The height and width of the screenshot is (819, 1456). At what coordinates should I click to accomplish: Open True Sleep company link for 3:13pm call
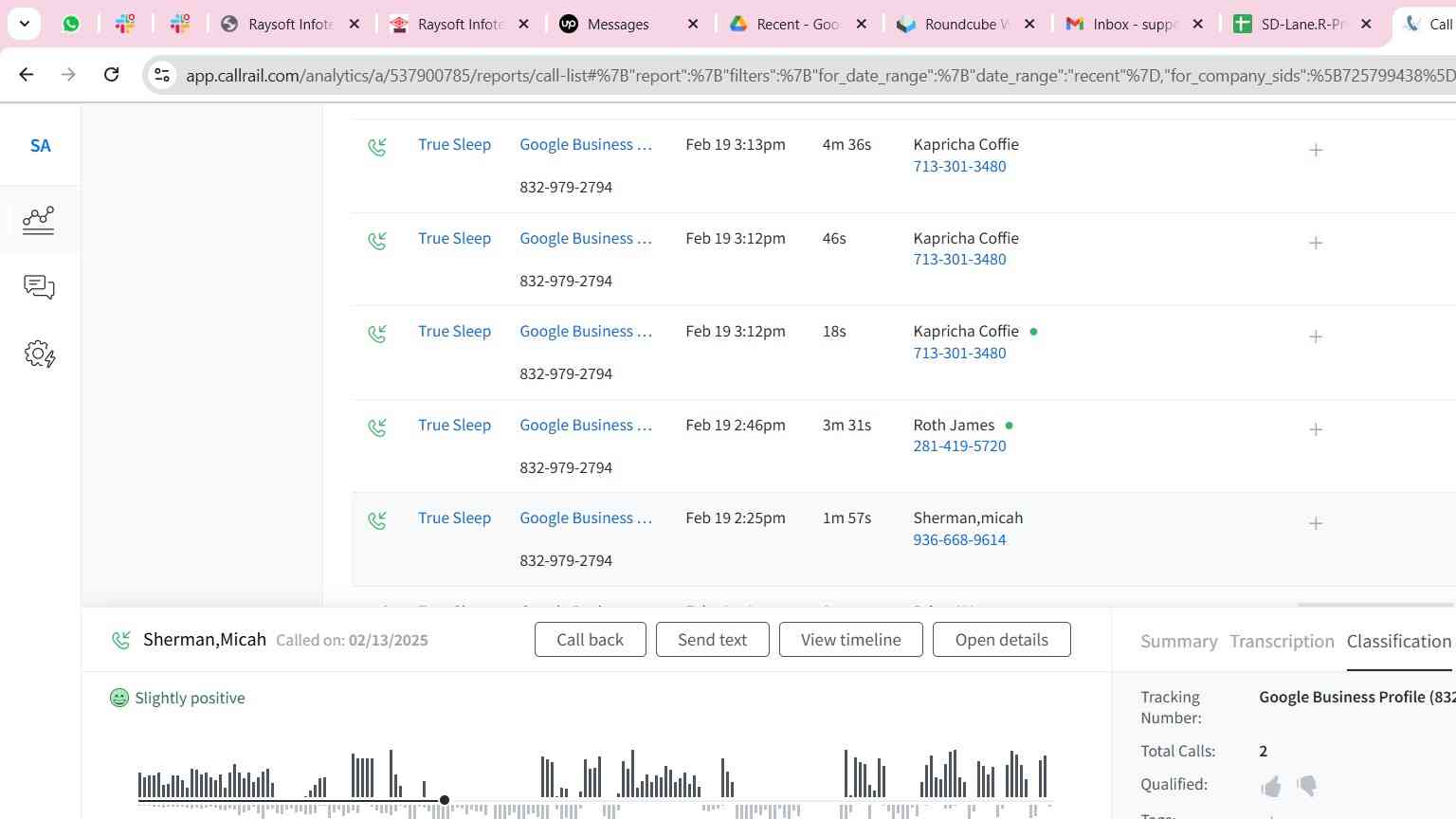[454, 145]
